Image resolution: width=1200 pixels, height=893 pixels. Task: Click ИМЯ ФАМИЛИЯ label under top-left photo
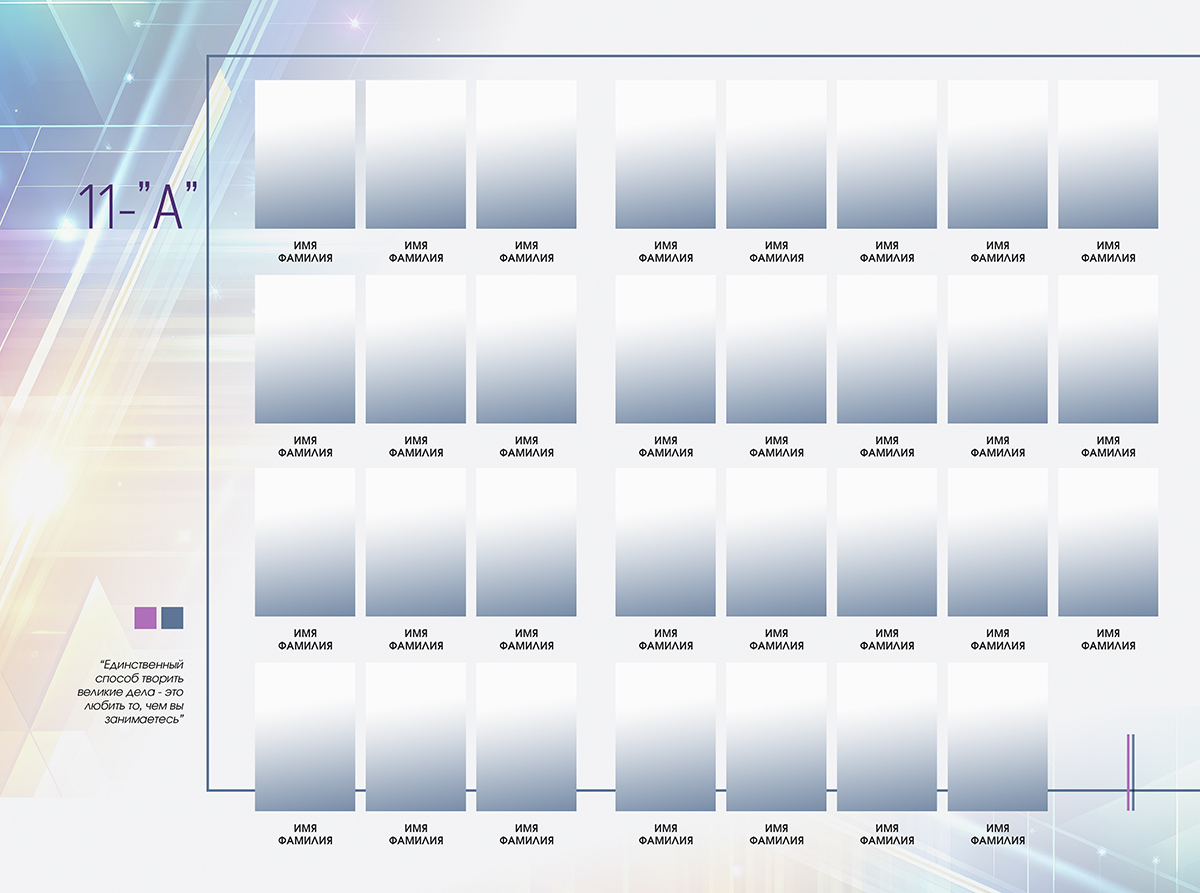[x=305, y=252]
